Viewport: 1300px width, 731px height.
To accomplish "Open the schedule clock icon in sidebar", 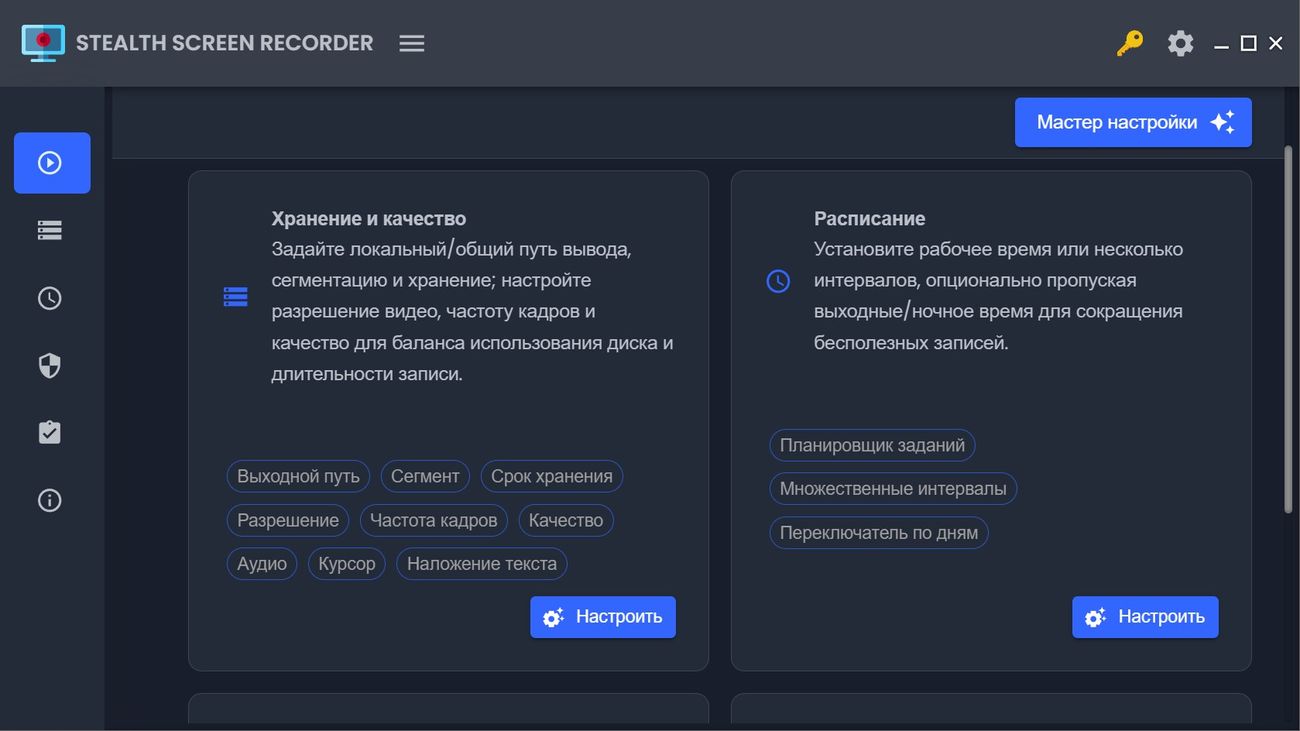I will (49, 297).
